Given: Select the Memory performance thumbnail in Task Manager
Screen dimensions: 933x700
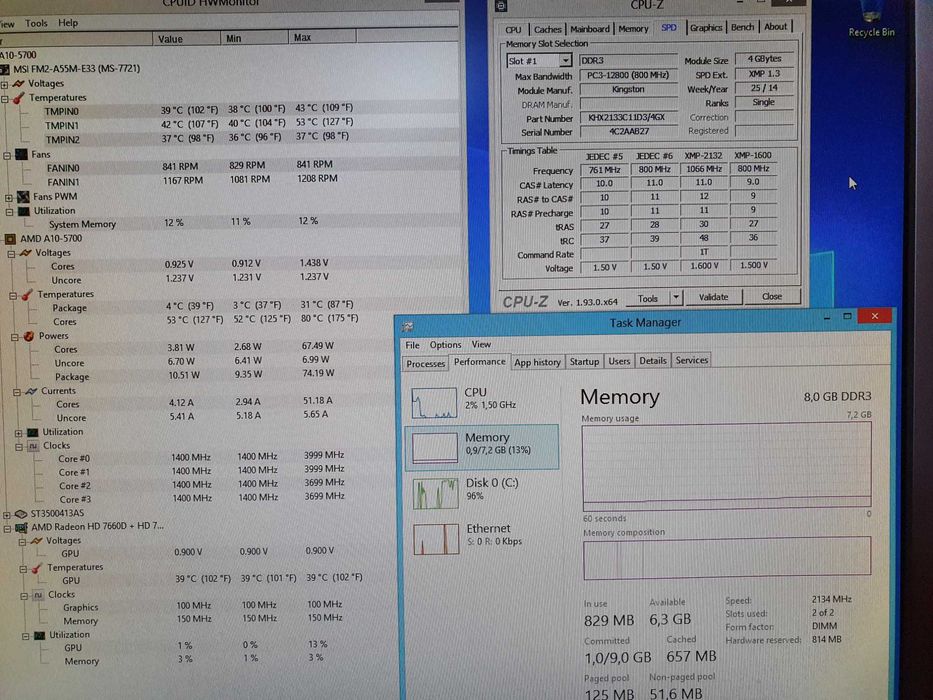Looking at the screenshot, I should click(x=482, y=446).
